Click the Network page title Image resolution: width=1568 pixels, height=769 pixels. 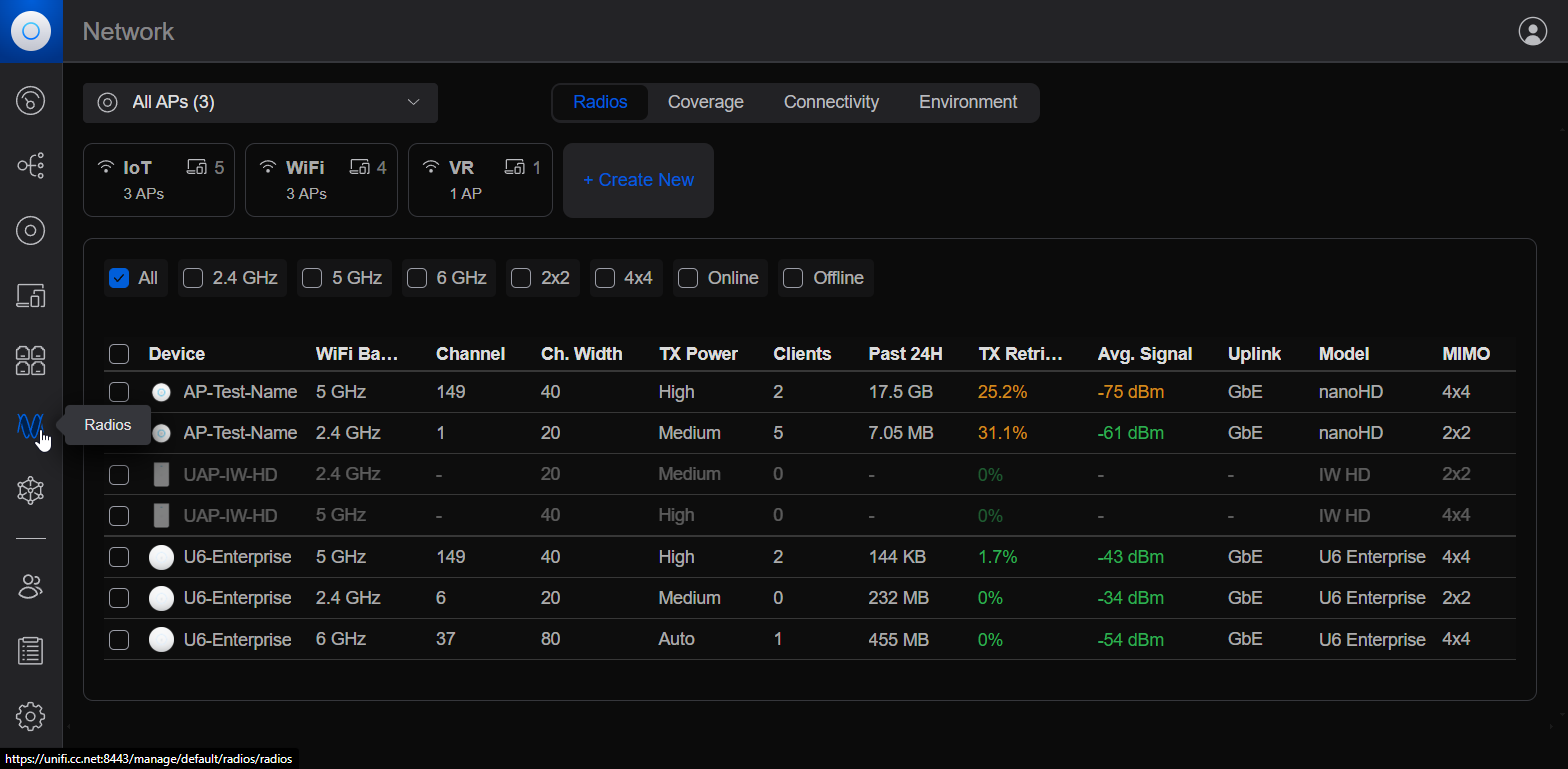(x=128, y=31)
